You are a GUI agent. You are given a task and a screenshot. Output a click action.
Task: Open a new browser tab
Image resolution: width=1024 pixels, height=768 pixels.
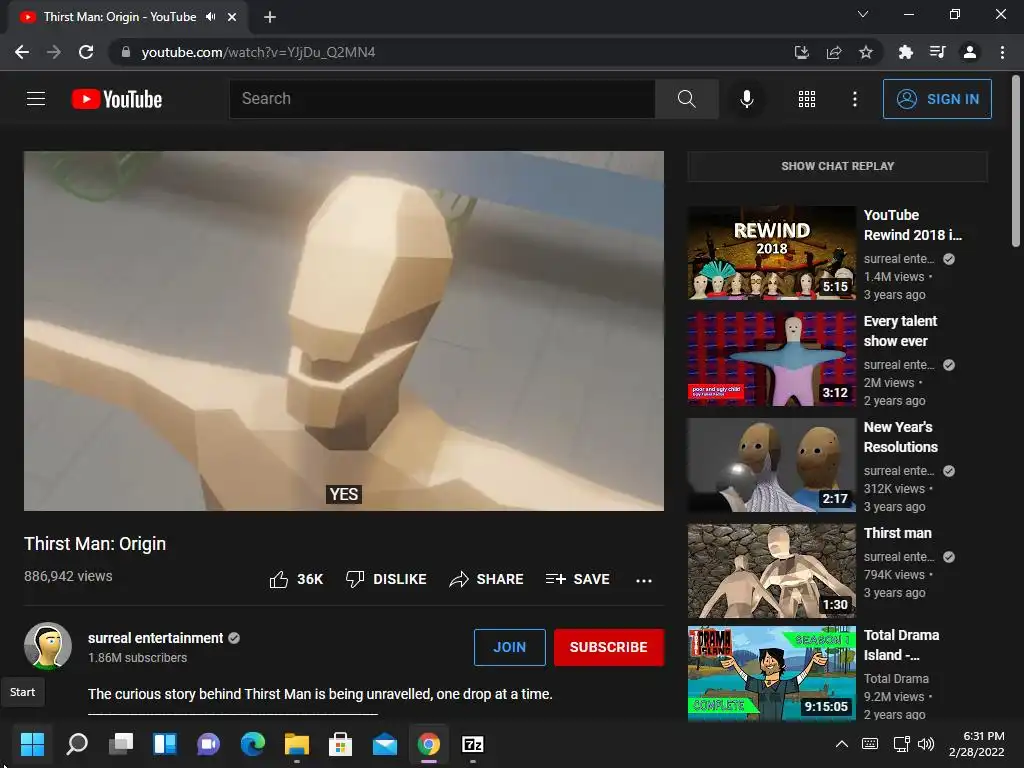[270, 17]
